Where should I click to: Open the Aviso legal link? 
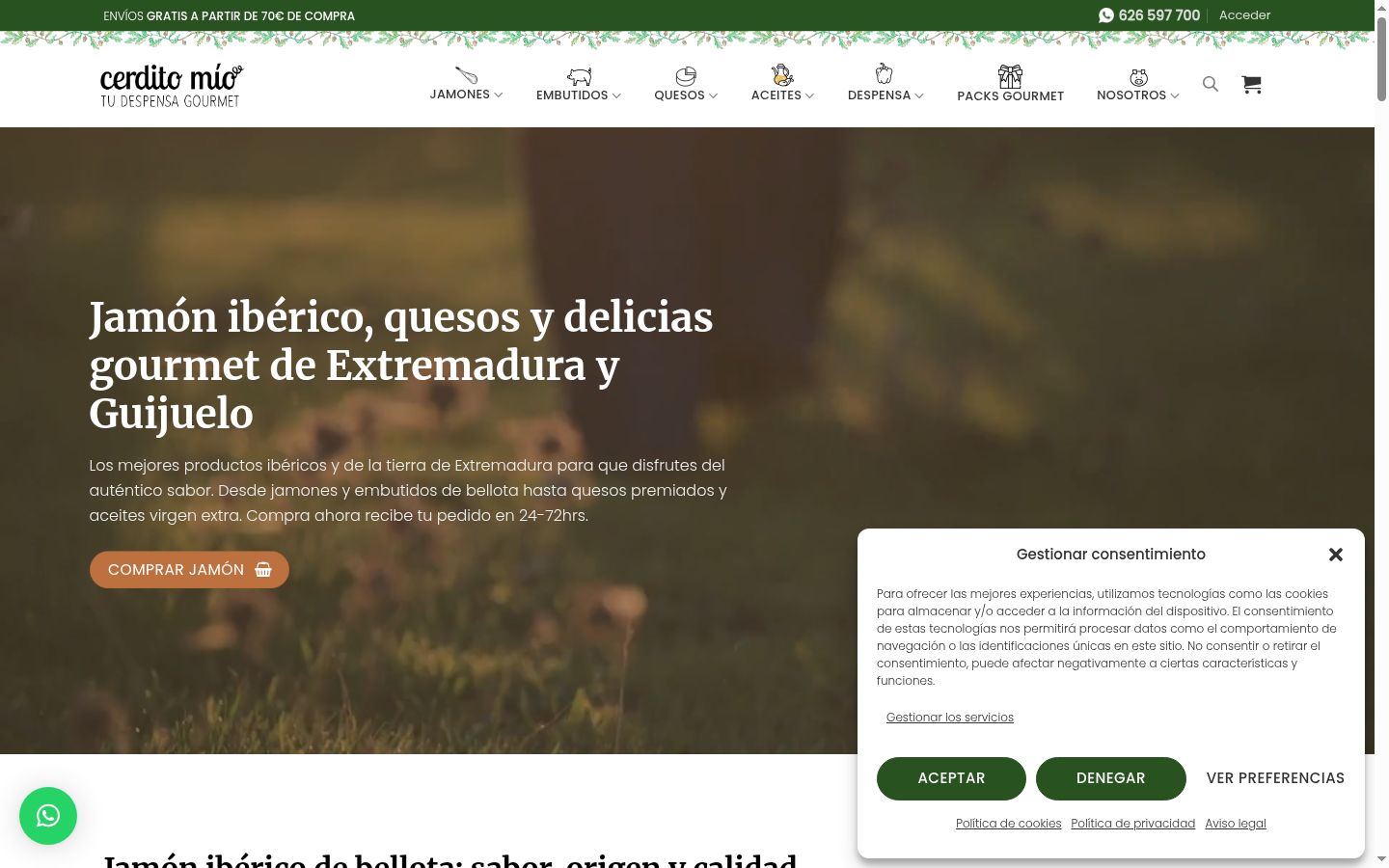point(1236,824)
